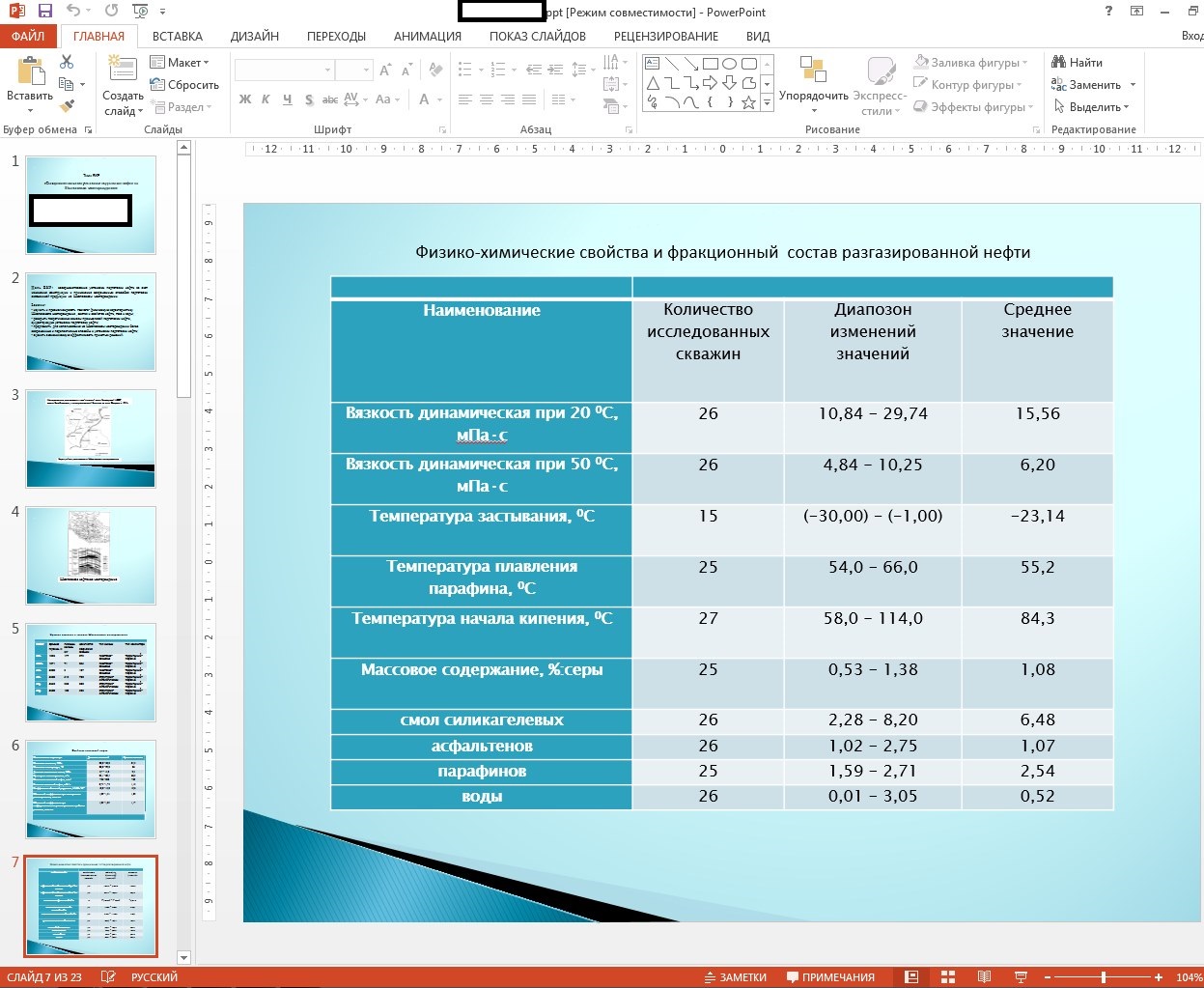
Task: Pick the oval shape in shapes gallery
Action: [730, 64]
